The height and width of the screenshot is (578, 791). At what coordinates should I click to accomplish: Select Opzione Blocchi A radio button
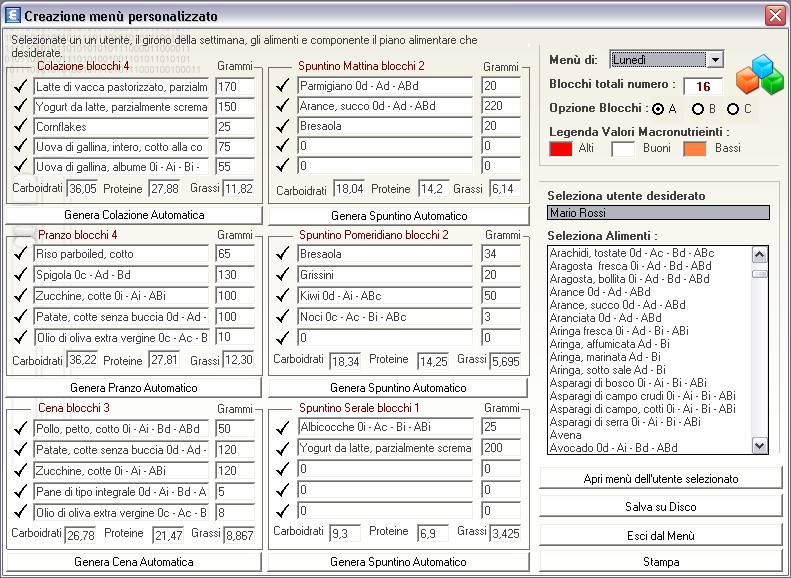tap(658, 109)
